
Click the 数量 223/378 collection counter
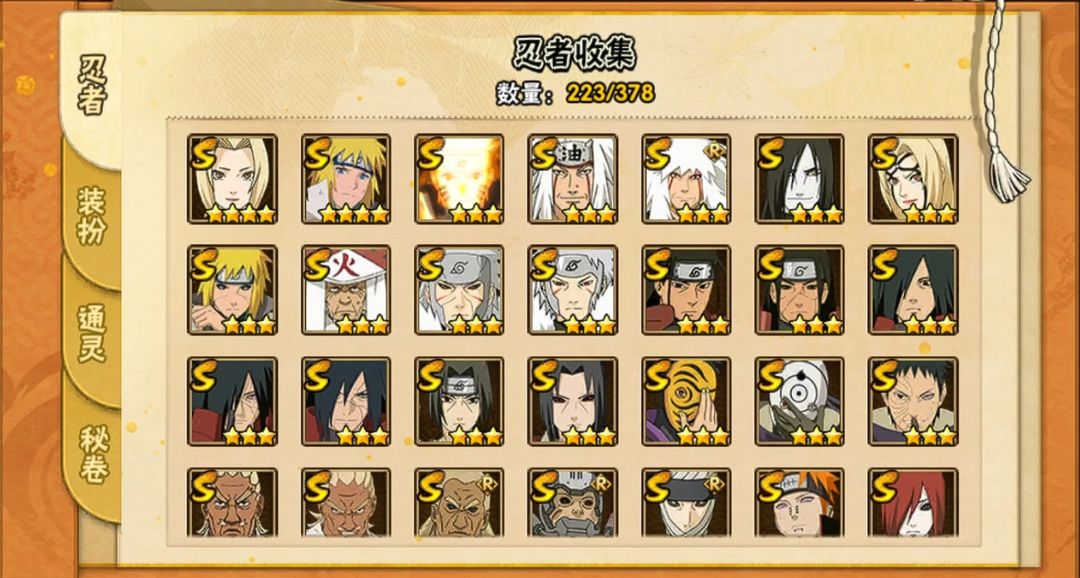click(x=575, y=92)
